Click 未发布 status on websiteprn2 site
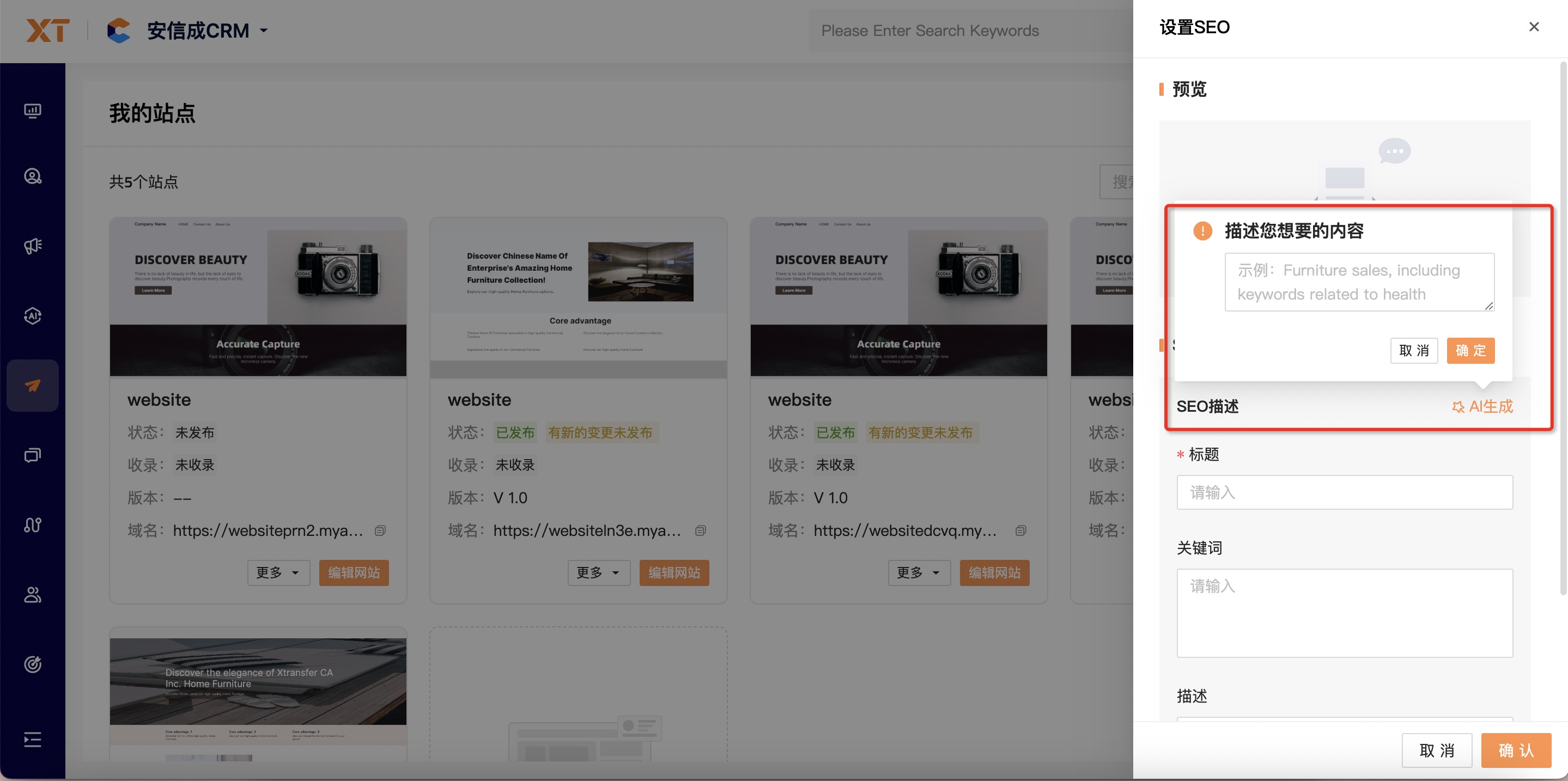The height and width of the screenshot is (781, 1568). pos(195,432)
